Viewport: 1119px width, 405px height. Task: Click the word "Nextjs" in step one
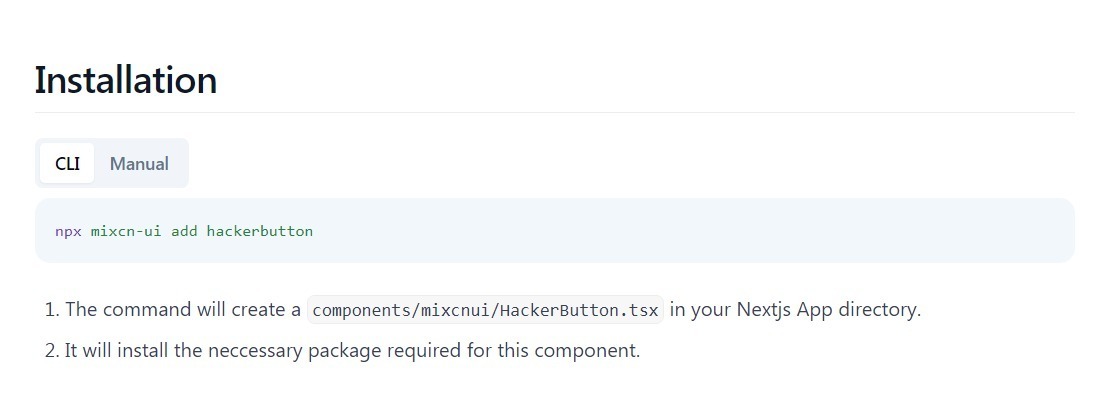click(764, 310)
